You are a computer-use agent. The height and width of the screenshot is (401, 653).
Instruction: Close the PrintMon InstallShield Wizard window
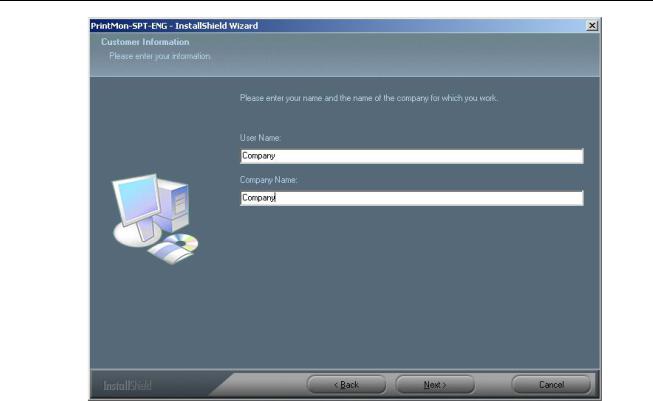coord(592,26)
